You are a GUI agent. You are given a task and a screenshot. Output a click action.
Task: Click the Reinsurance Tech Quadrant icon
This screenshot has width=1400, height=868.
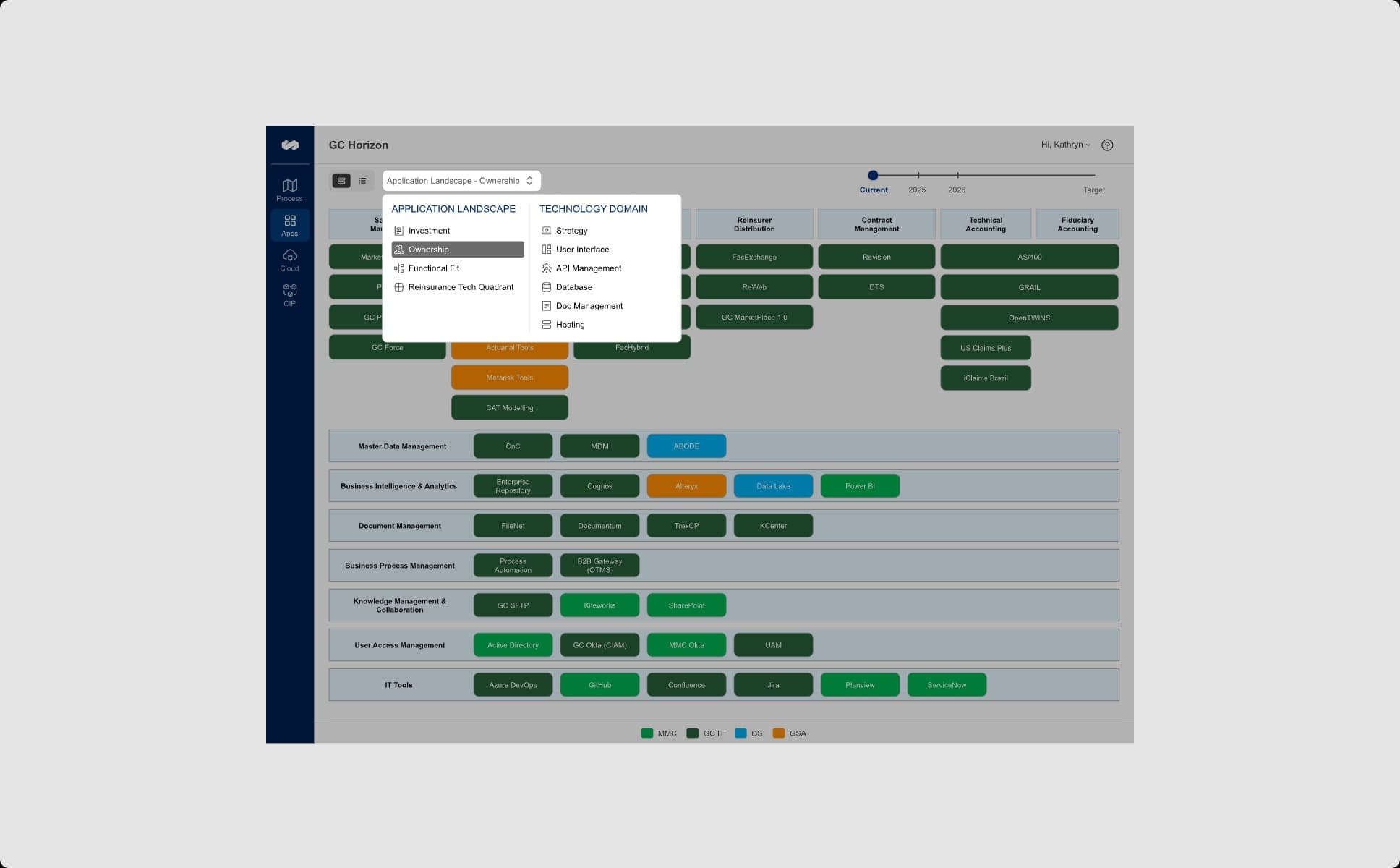coord(398,287)
